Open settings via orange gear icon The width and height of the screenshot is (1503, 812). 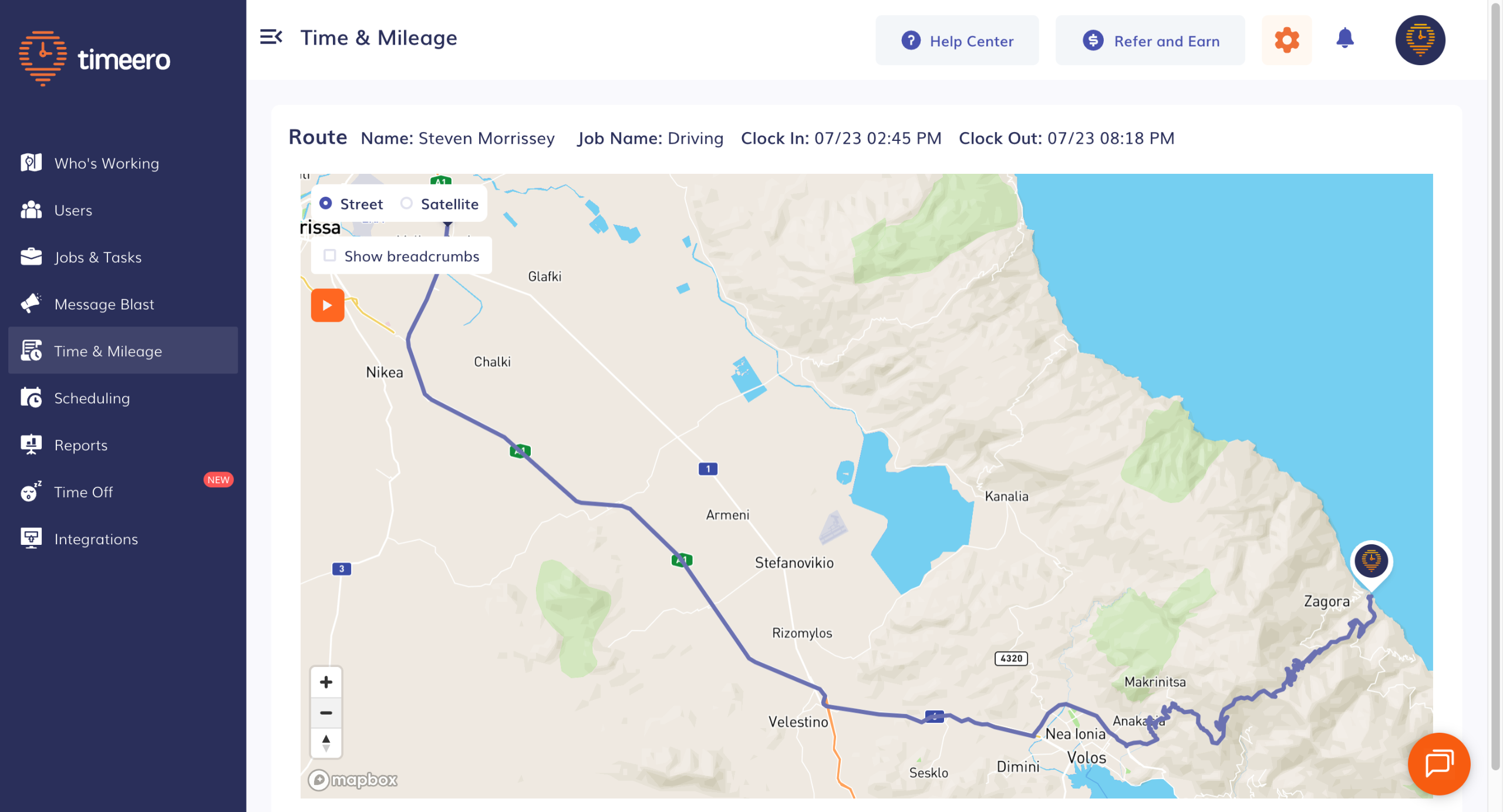[1286, 40]
